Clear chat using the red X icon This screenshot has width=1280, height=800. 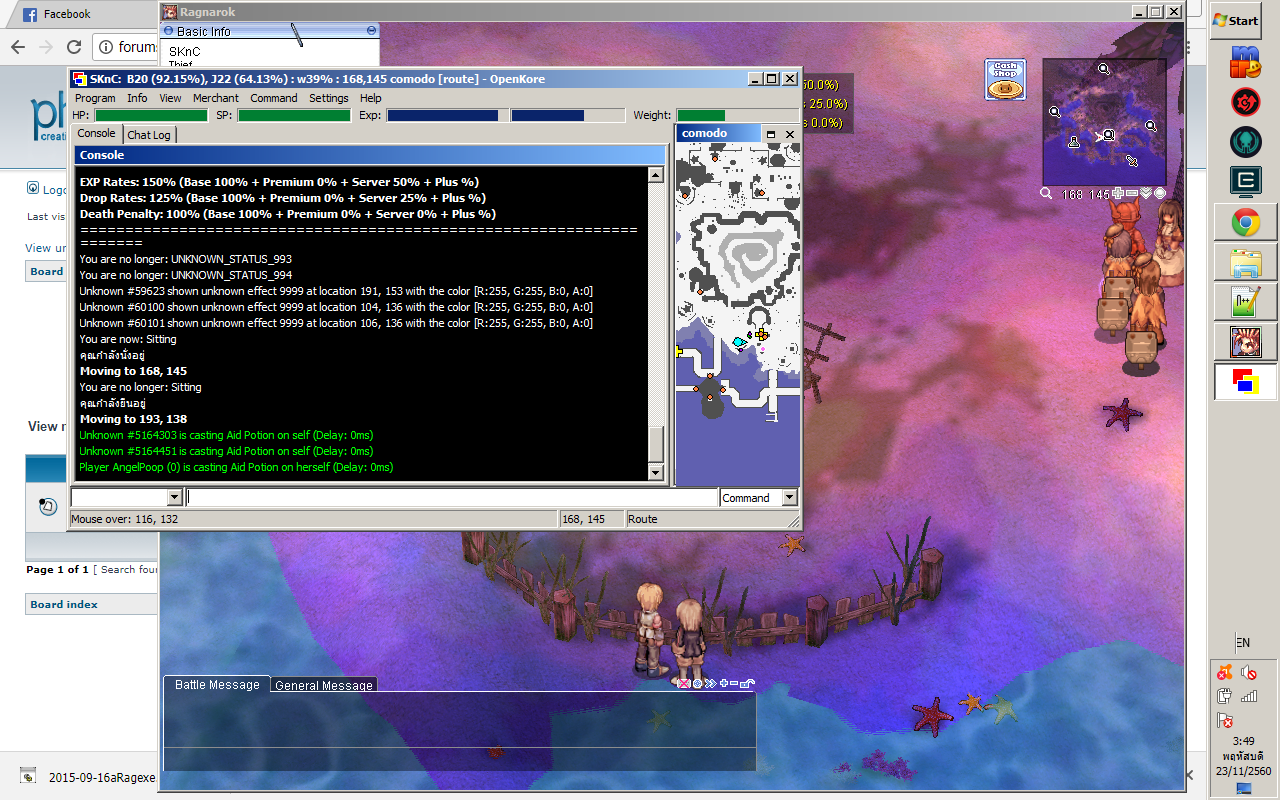click(x=682, y=684)
